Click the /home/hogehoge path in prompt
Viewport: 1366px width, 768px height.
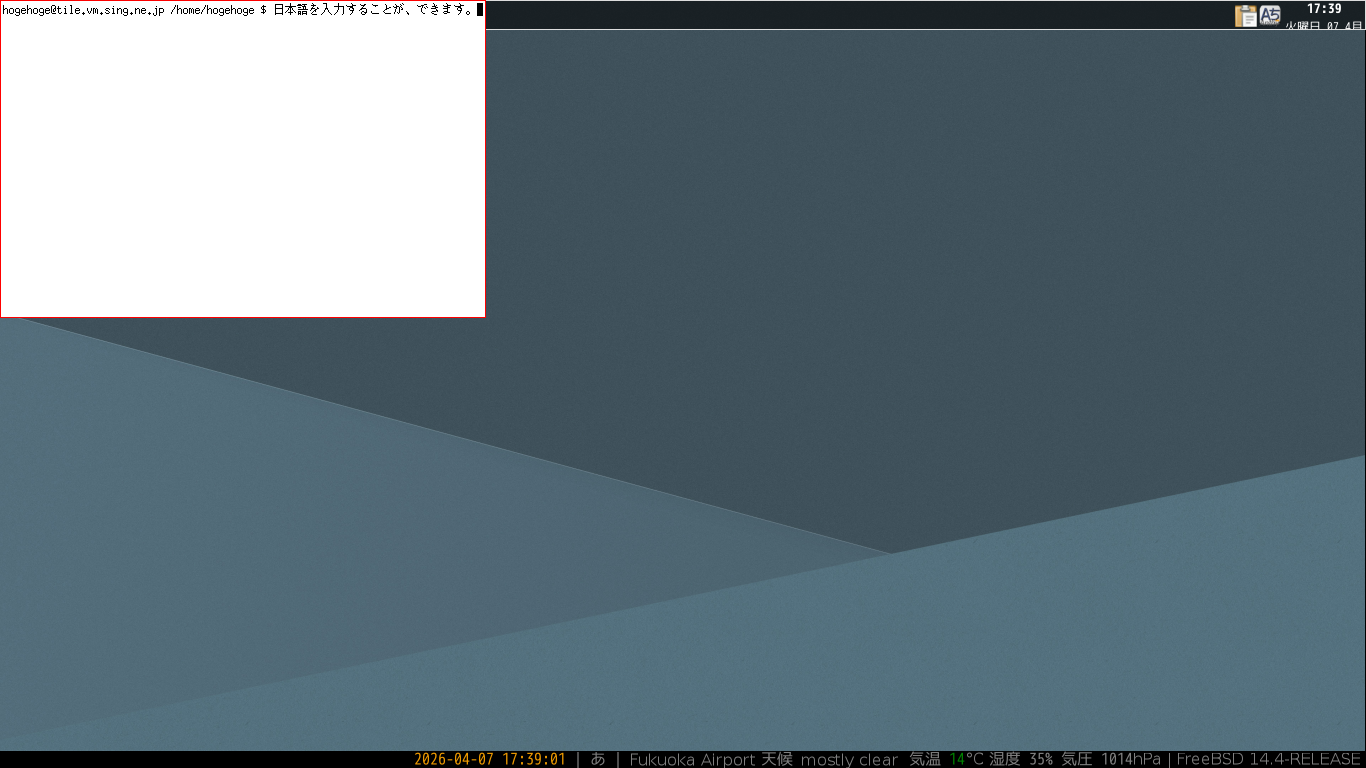[x=212, y=10]
